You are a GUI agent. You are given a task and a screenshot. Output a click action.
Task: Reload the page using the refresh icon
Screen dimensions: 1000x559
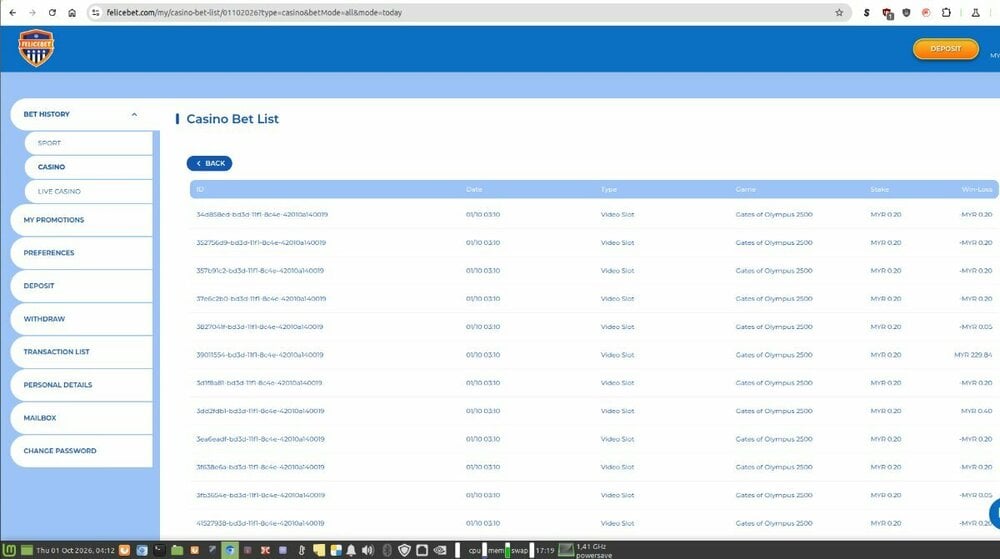[52, 13]
